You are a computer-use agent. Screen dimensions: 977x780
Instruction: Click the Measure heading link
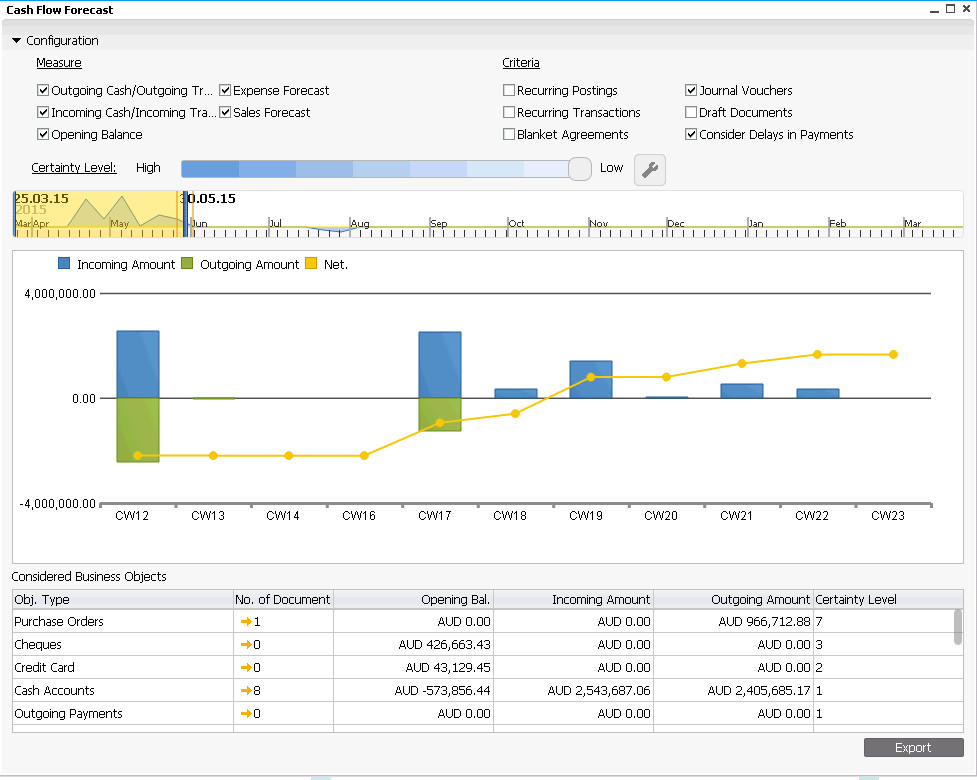pos(59,63)
